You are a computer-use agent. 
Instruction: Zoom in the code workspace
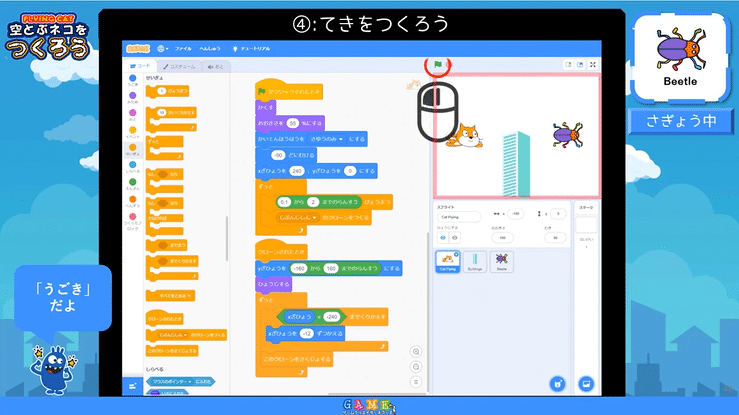pyautogui.click(x=416, y=351)
